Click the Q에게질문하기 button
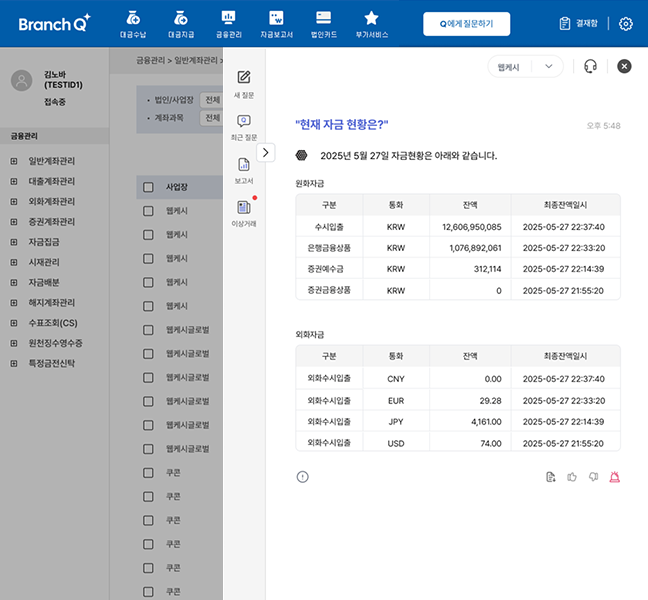The image size is (648, 600). pyautogui.click(x=466, y=24)
